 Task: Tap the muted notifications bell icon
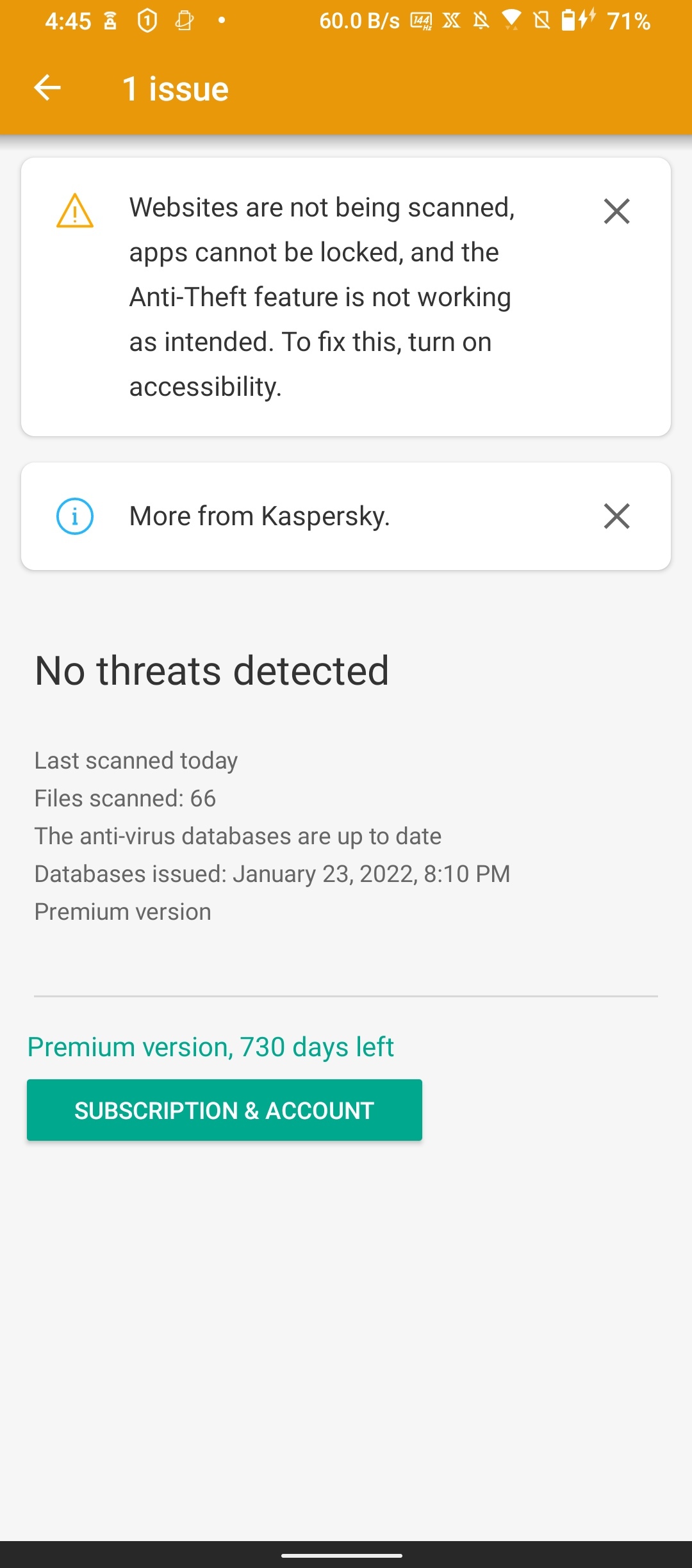tap(481, 20)
